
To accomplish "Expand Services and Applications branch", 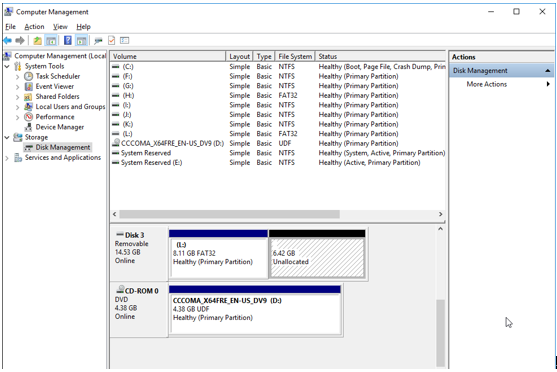I will (x=7, y=158).
